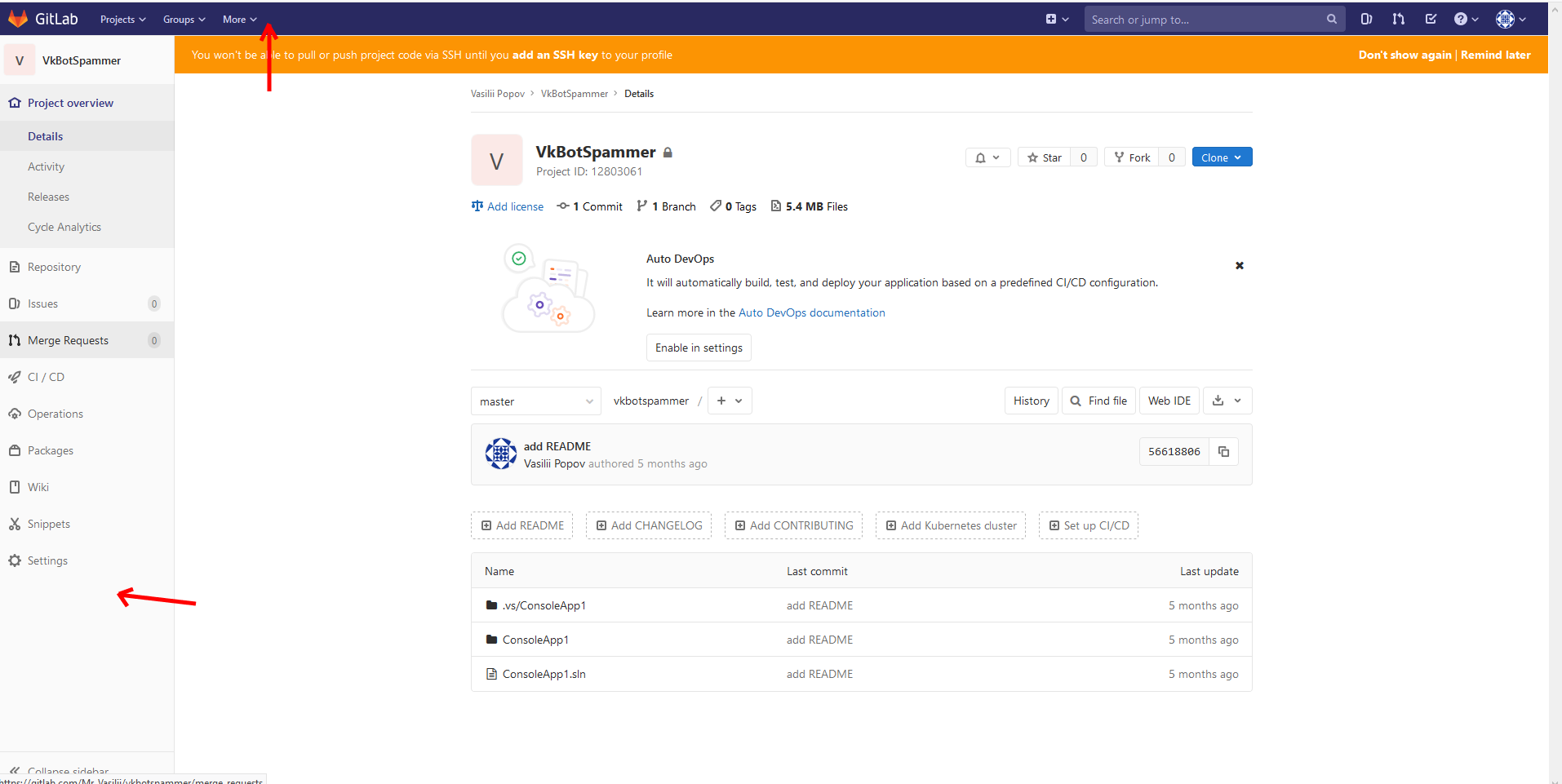This screenshot has height=784, width=1562.
Task: Click Add README button
Action: point(522,525)
